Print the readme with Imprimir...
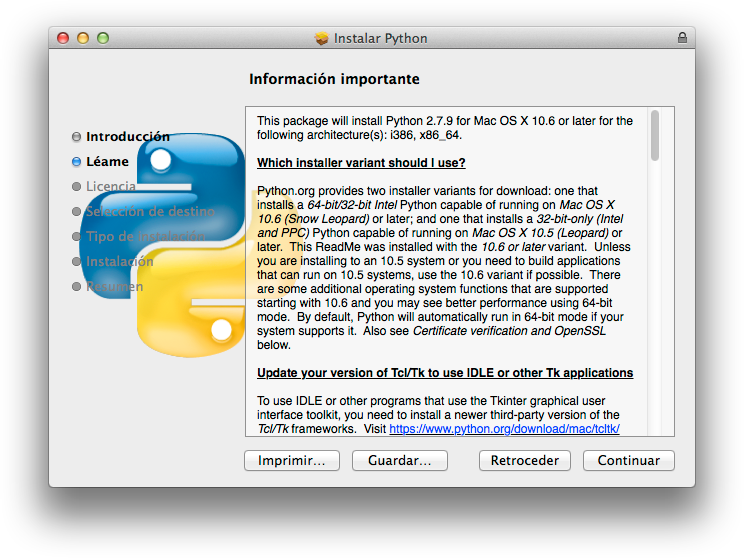The image size is (744, 558). [292, 460]
